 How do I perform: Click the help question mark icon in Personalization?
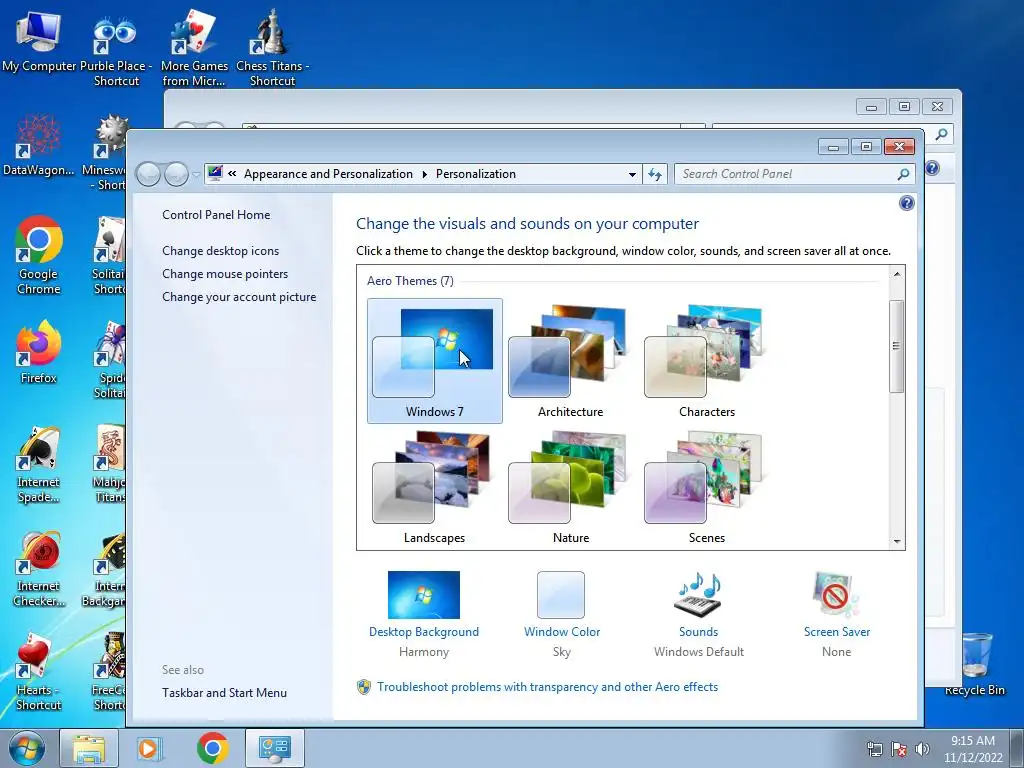[x=906, y=203]
